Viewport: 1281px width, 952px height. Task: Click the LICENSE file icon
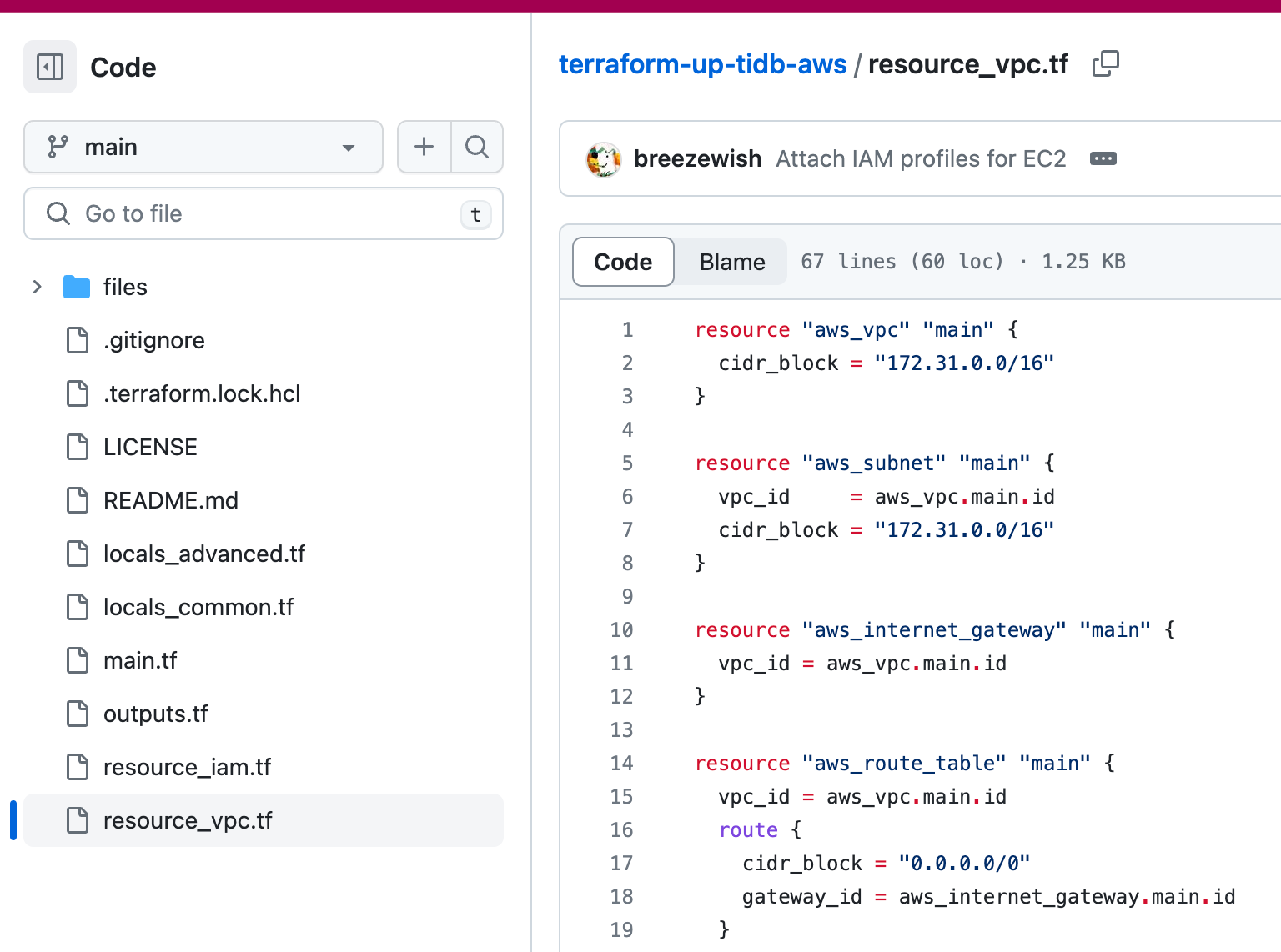point(78,447)
